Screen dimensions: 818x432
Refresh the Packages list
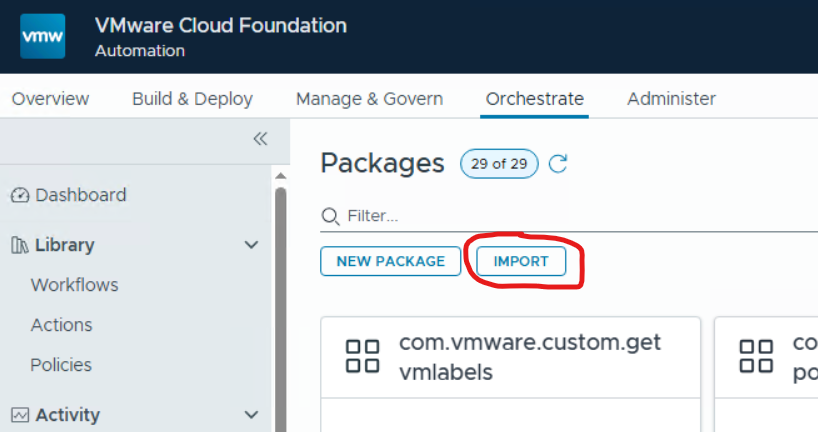point(558,163)
